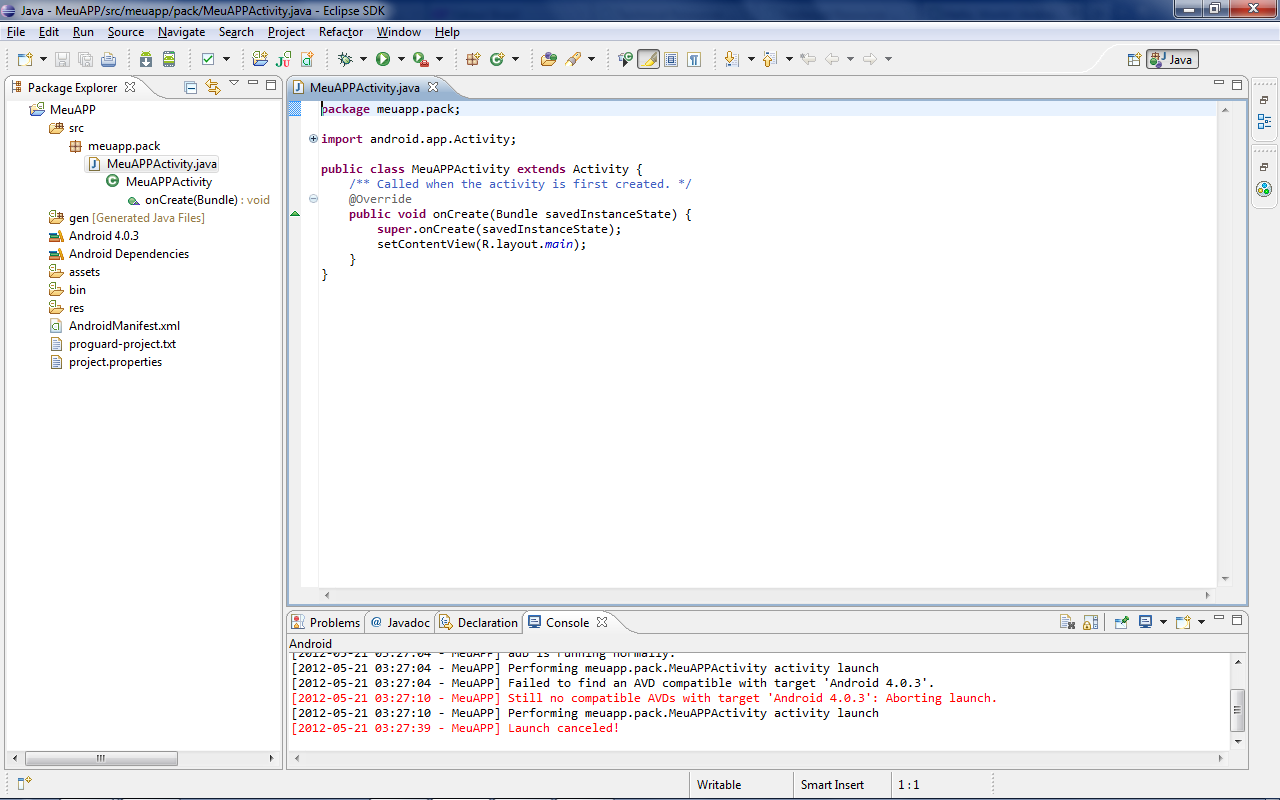Click the Run External Tools icon
The width and height of the screenshot is (1280, 800).
[x=421, y=59]
